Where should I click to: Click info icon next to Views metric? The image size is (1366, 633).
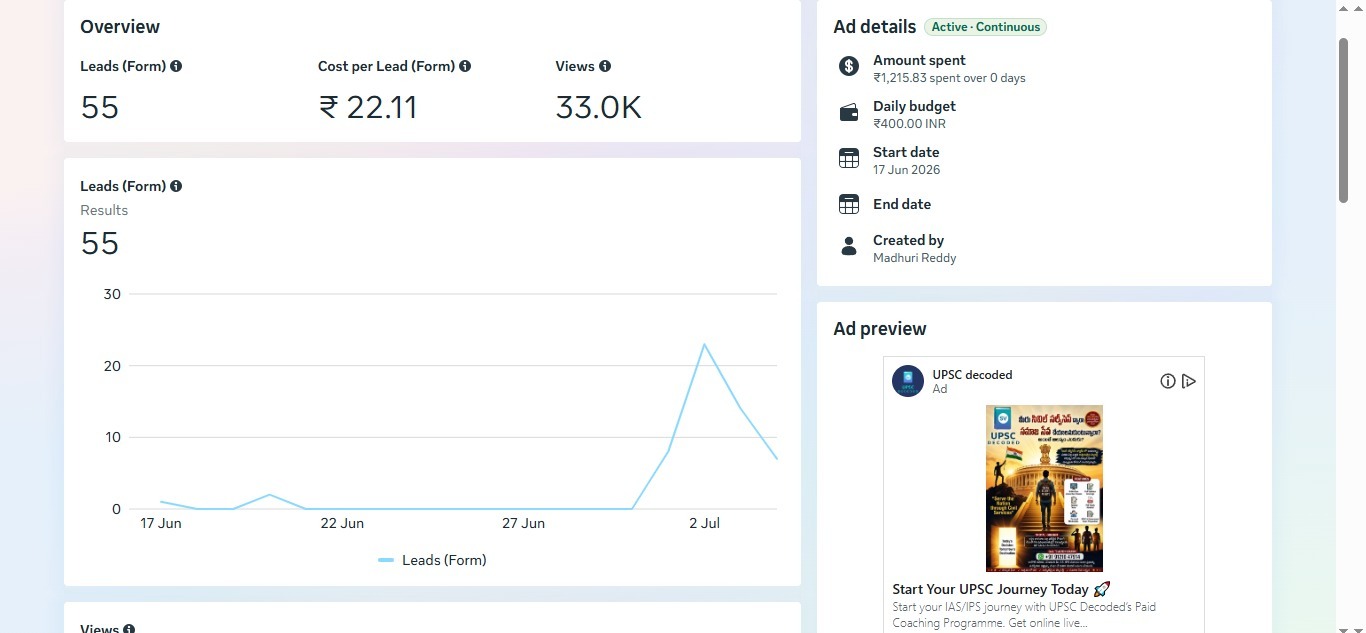click(605, 66)
